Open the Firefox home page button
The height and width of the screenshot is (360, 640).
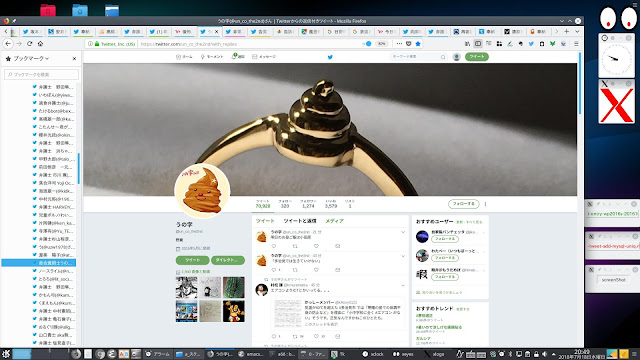(40, 44)
